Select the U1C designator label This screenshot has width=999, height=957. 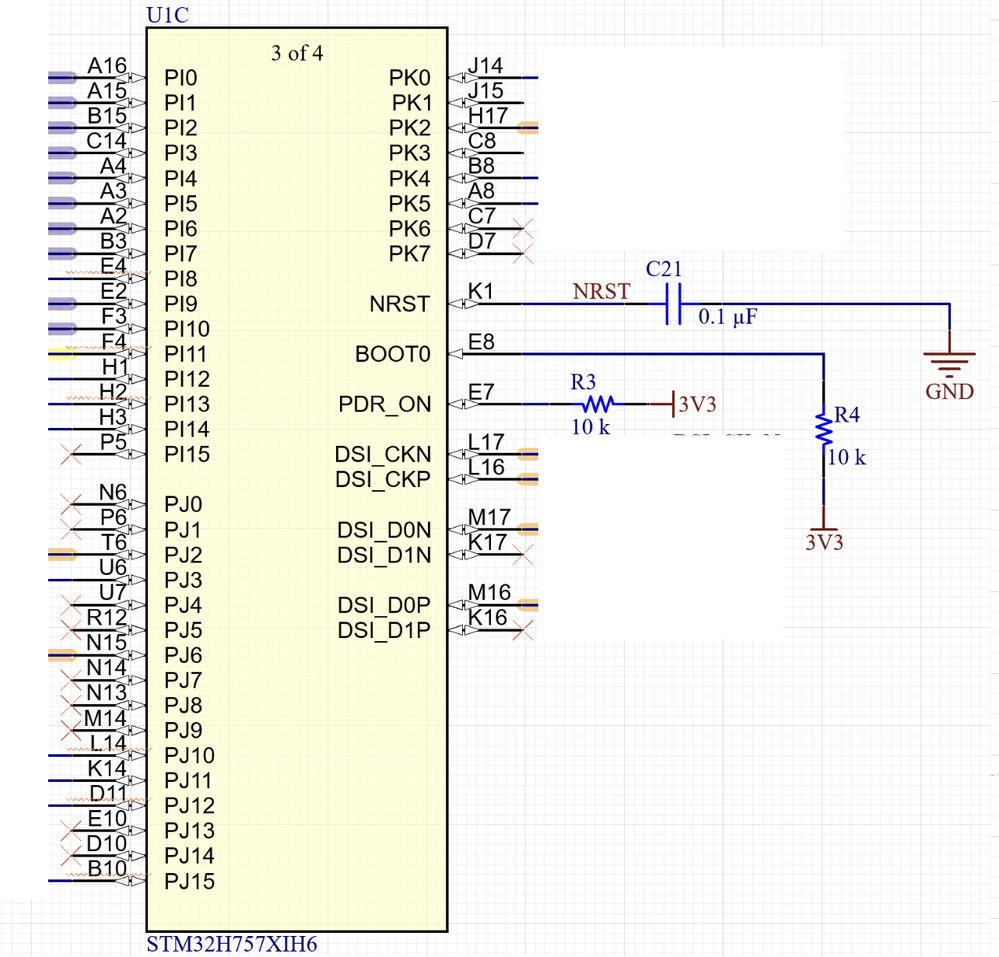coord(168,15)
